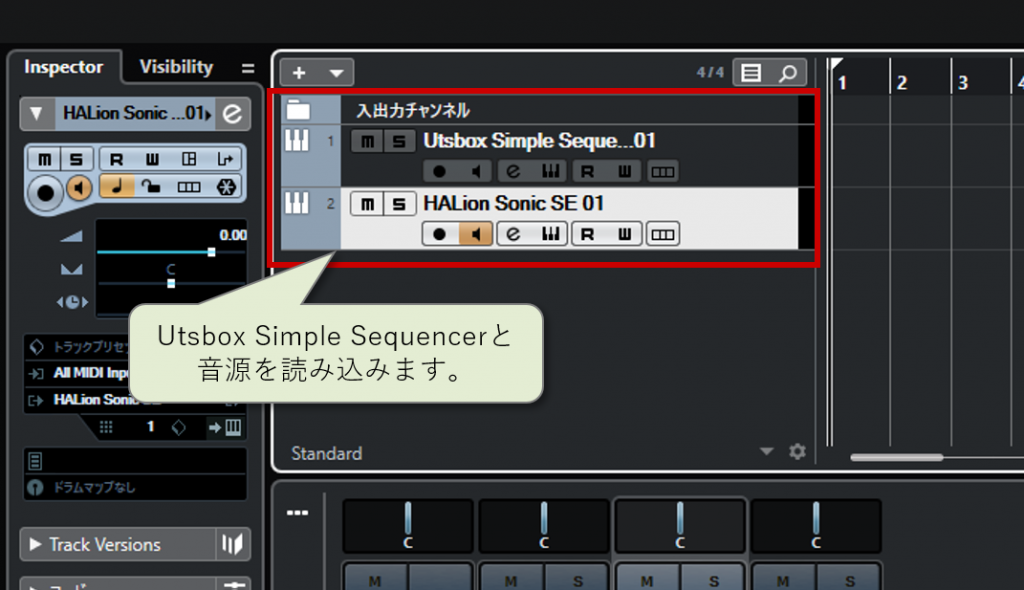Adjust the pan slider marked C

171,283
